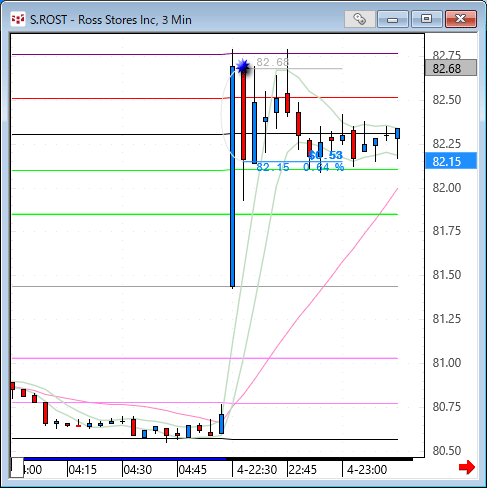Click the 80.50 price scale label
487x488 pixels.
447,451
